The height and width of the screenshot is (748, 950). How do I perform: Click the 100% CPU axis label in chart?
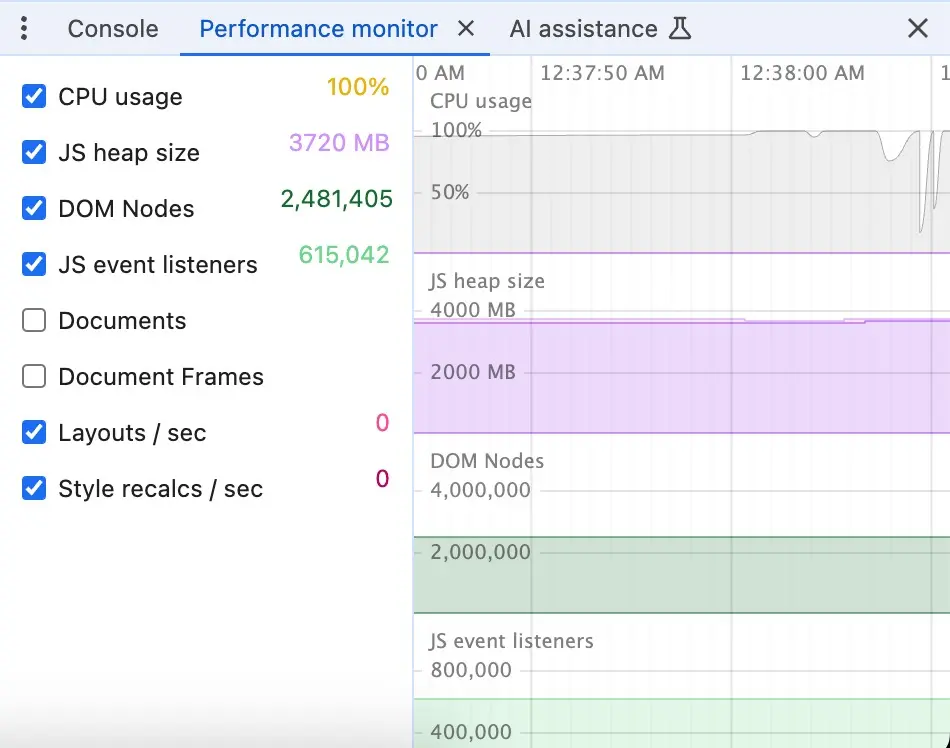[456, 130]
